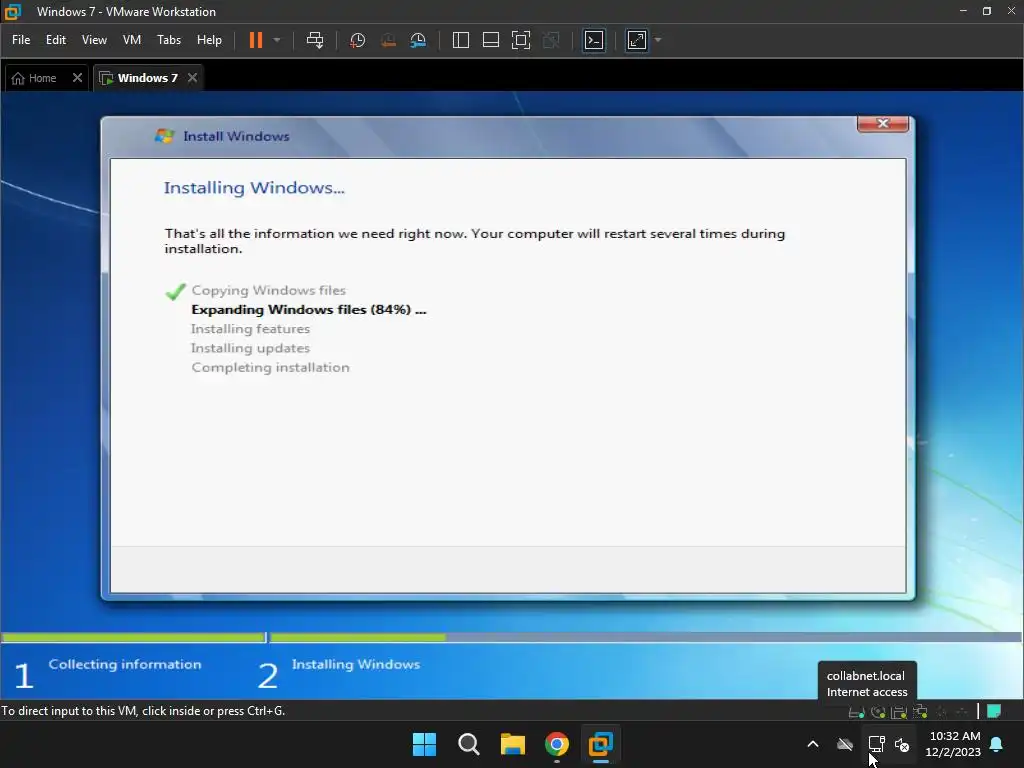Open the View menu
The image size is (1024, 768).
tap(94, 40)
